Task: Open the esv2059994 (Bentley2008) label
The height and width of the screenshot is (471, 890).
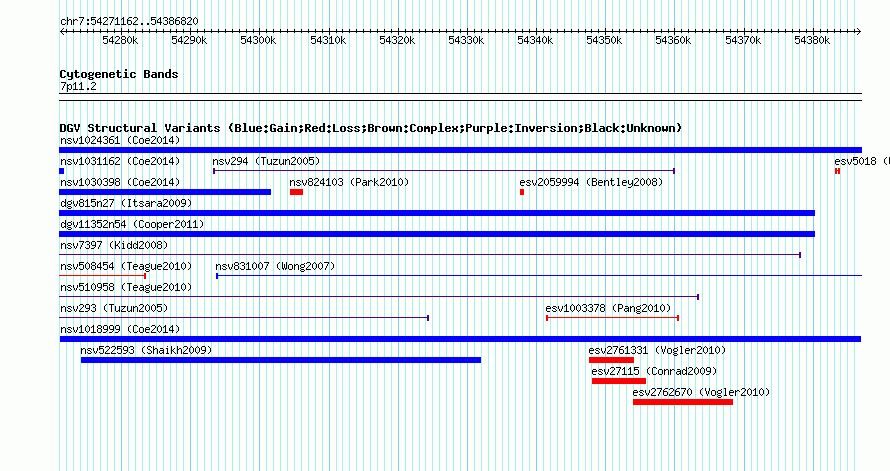Action: pyautogui.click(x=591, y=182)
